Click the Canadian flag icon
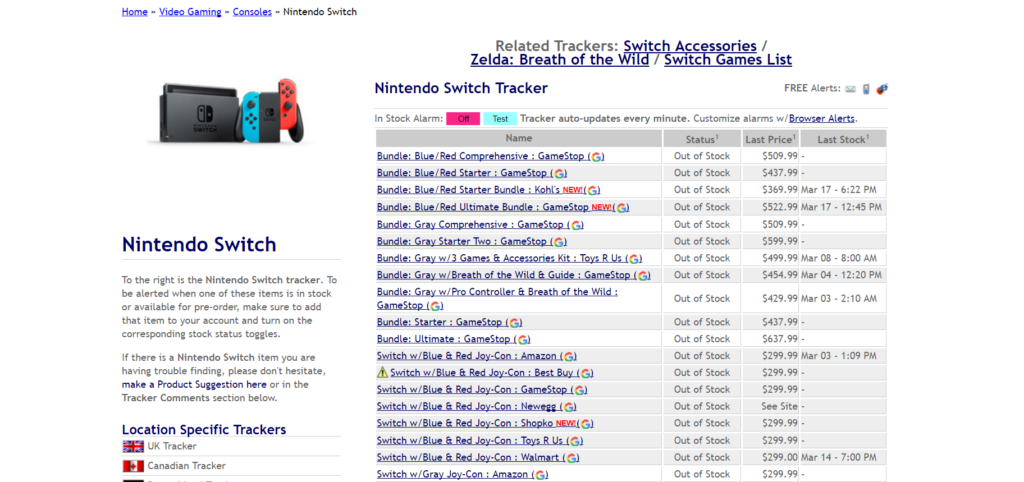The height and width of the screenshot is (482, 1024). click(x=133, y=466)
